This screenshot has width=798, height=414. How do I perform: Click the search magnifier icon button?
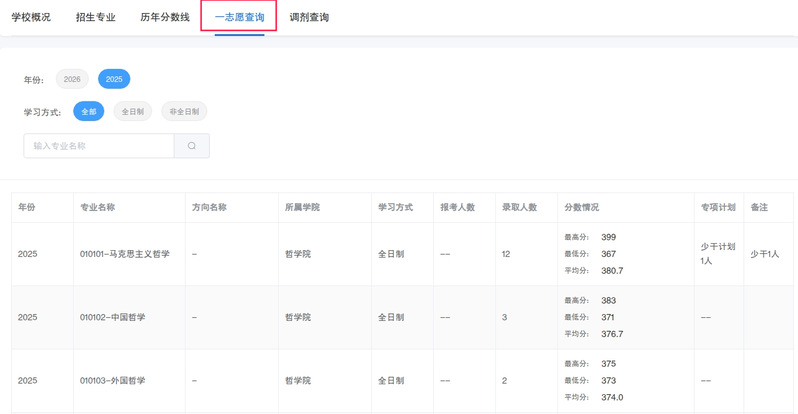pyautogui.click(x=191, y=146)
